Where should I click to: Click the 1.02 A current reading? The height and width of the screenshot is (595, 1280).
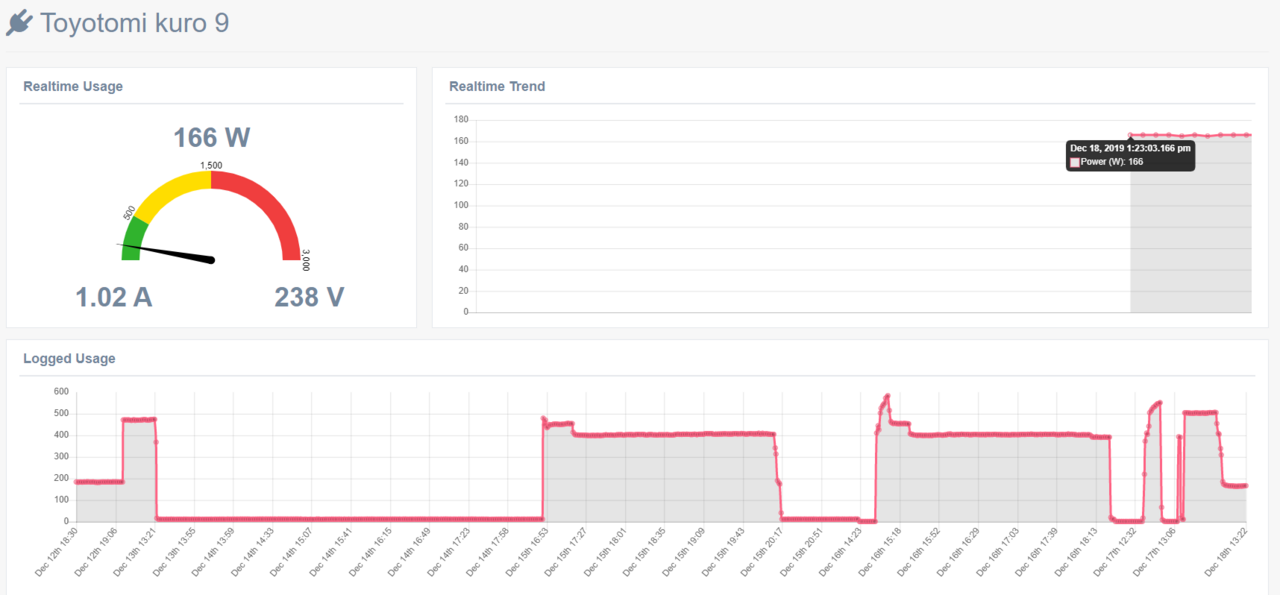tap(114, 297)
